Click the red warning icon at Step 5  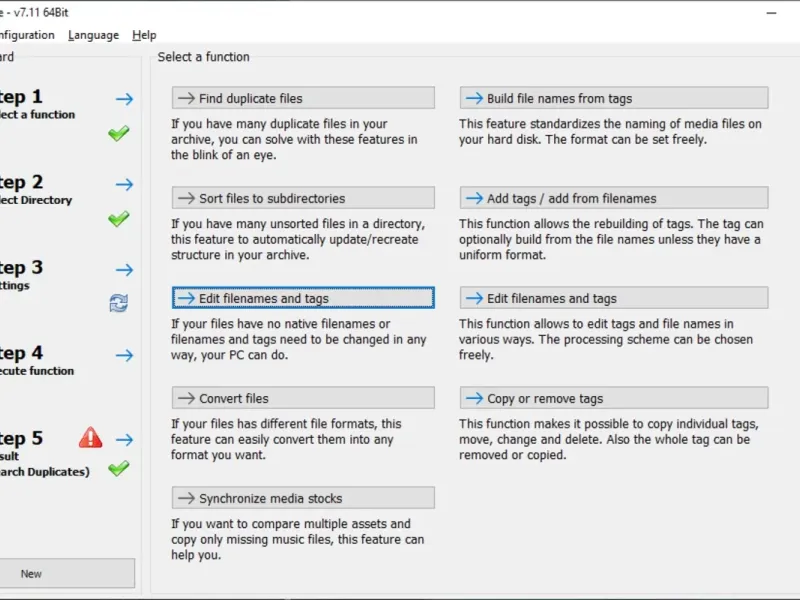tap(91, 437)
